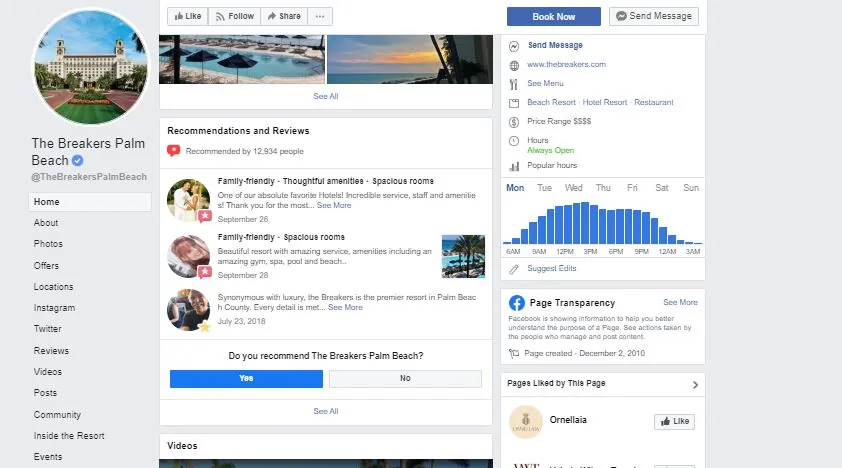842x468 pixels.
Task: Click the Book Now button
Action: pyautogui.click(x=554, y=16)
